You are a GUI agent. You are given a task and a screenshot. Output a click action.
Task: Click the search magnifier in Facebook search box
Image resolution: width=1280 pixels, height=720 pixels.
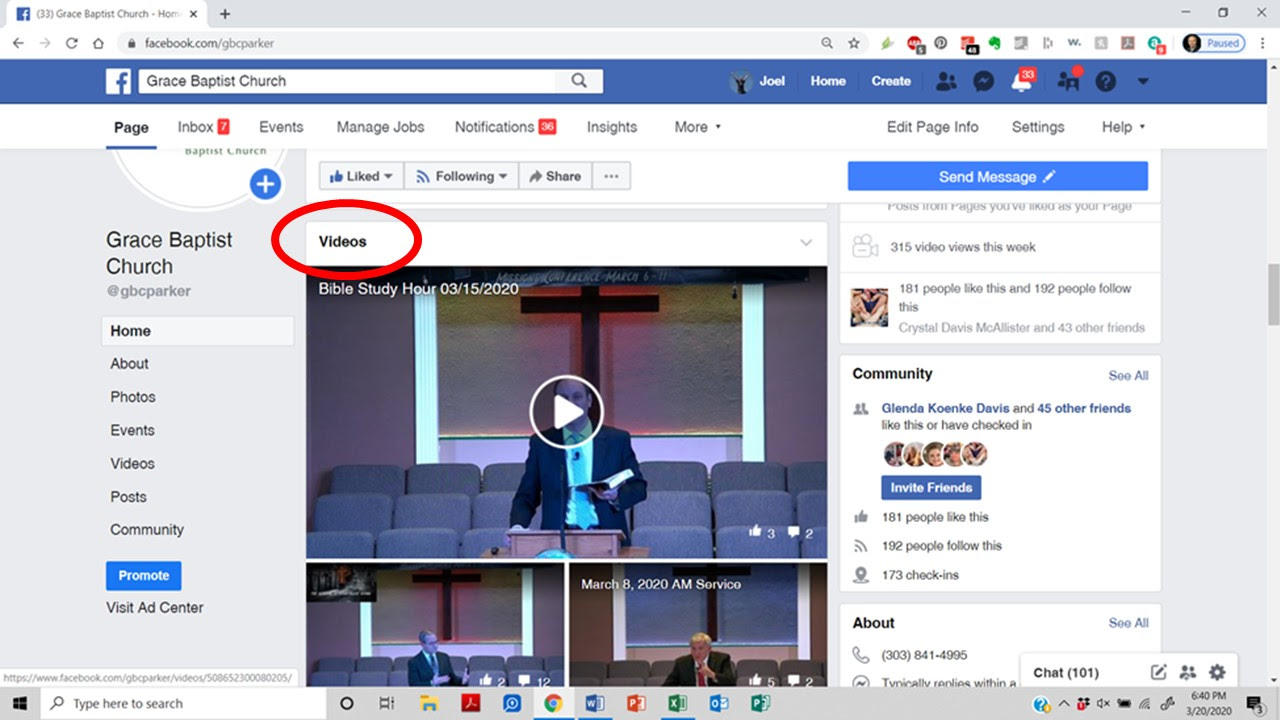click(579, 81)
